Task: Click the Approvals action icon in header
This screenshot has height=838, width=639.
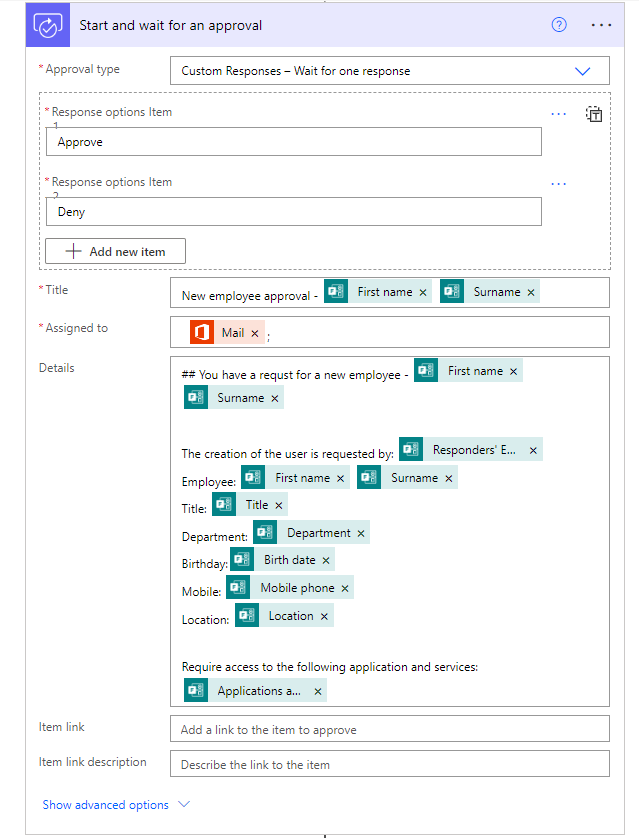Action: pos(48,25)
